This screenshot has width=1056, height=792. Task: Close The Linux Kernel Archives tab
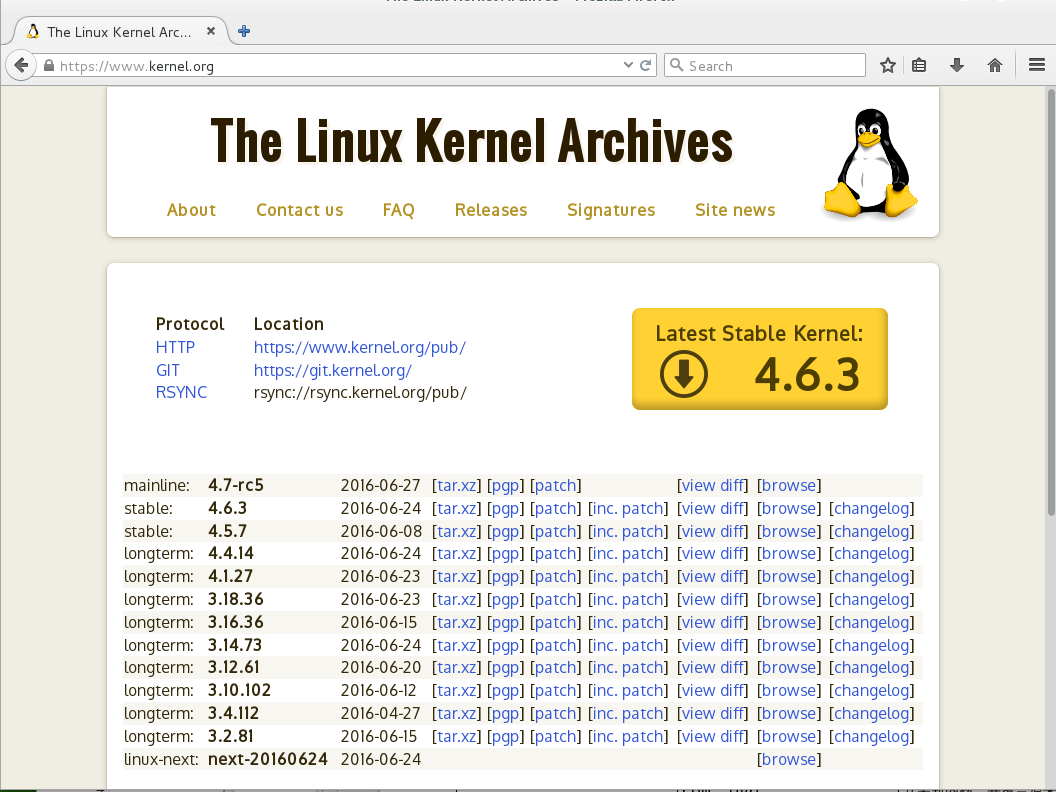(211, 31)
